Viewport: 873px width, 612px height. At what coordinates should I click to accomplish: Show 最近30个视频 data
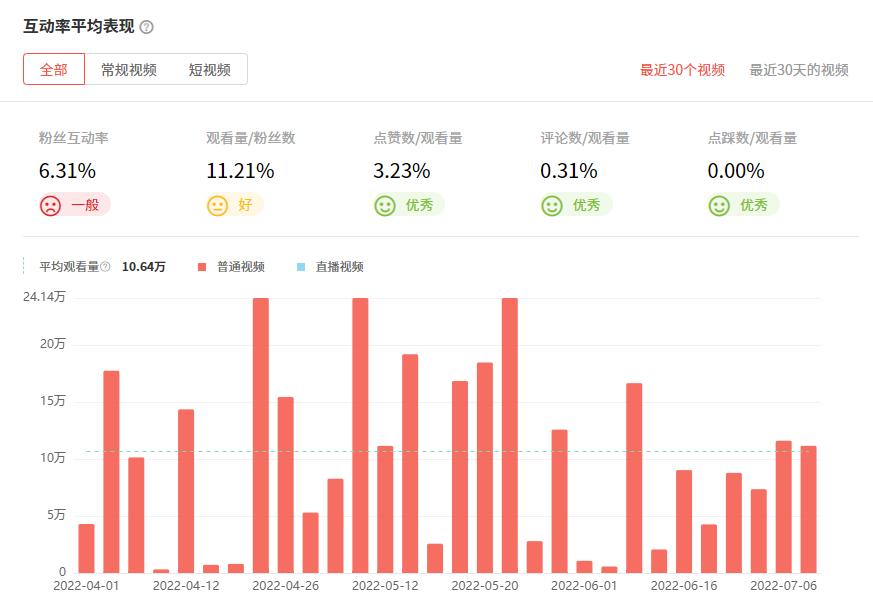pyautogui.click(x=682, y=70)
